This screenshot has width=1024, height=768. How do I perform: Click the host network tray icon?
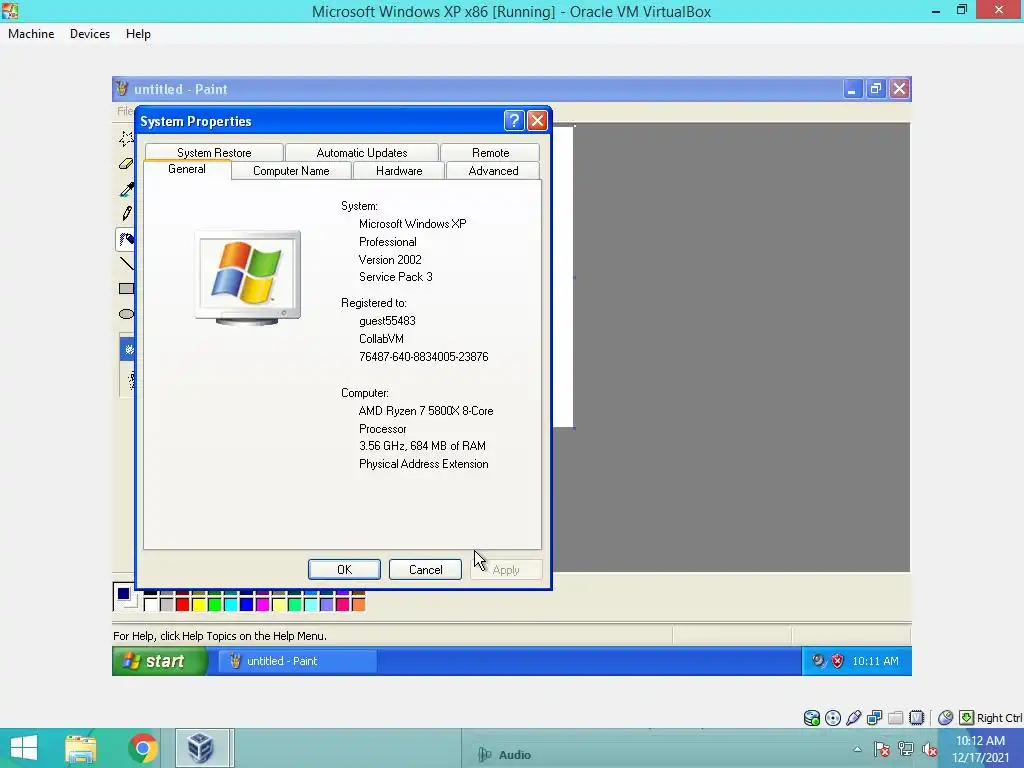(x=906, y=749)
